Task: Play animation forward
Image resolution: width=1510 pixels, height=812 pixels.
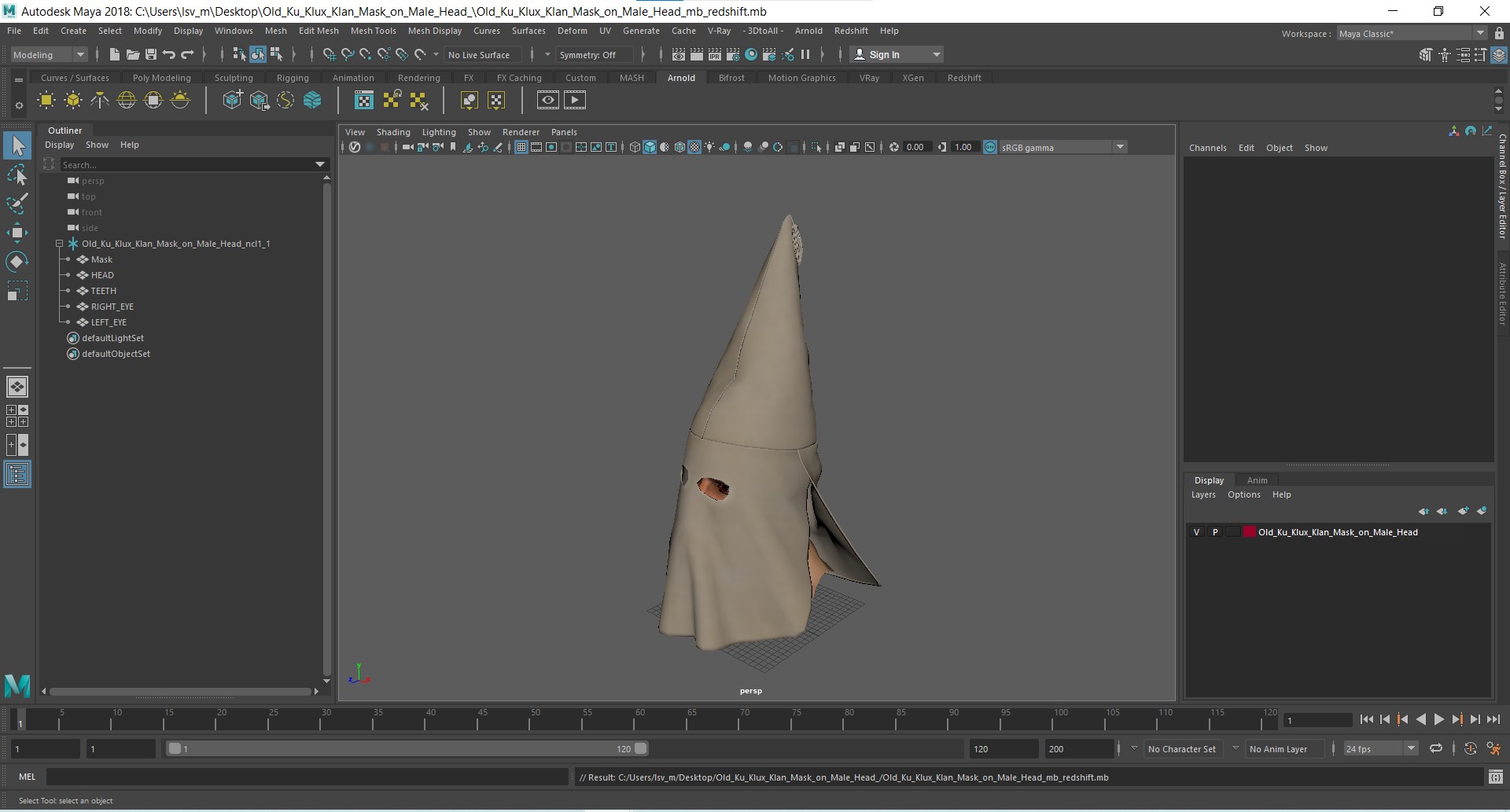Action: point(1438,719)
